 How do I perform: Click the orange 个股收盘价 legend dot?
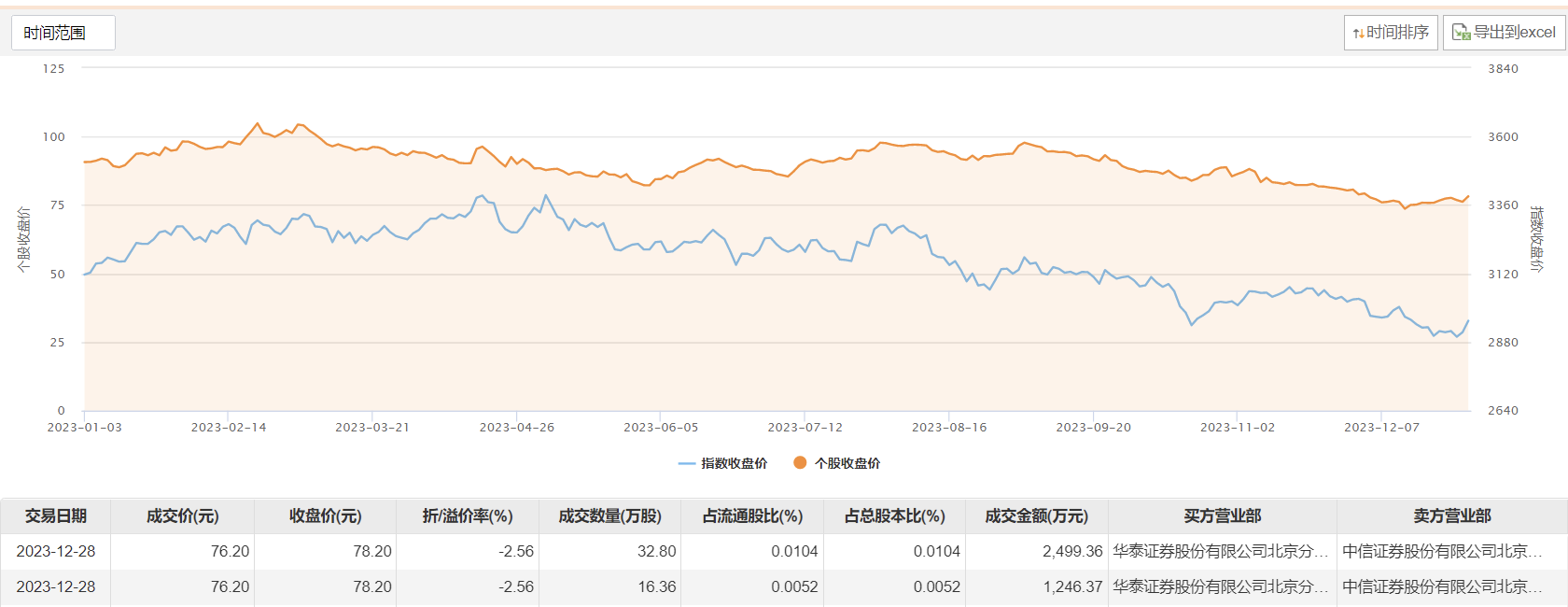(800, 462)
